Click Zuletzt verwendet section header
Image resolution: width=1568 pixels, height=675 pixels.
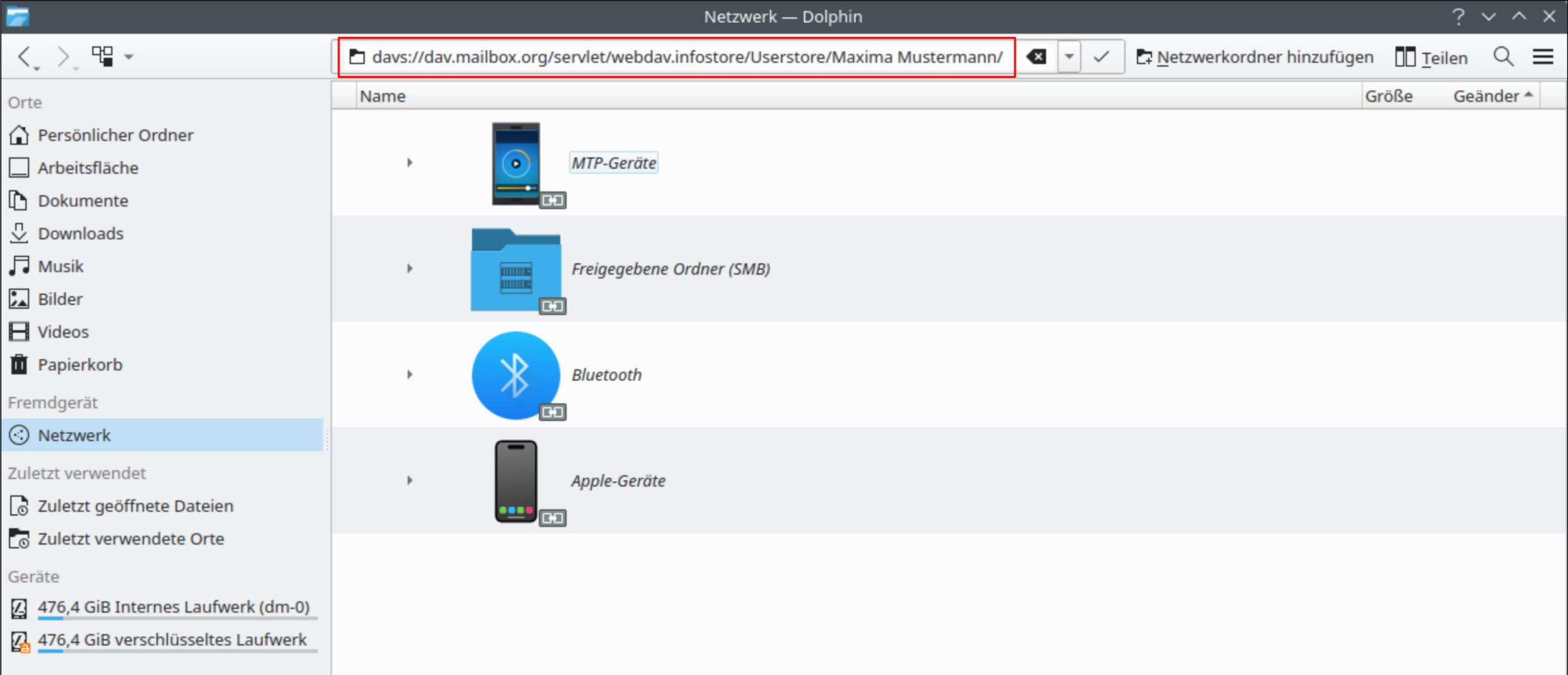[x=76, y=473]
